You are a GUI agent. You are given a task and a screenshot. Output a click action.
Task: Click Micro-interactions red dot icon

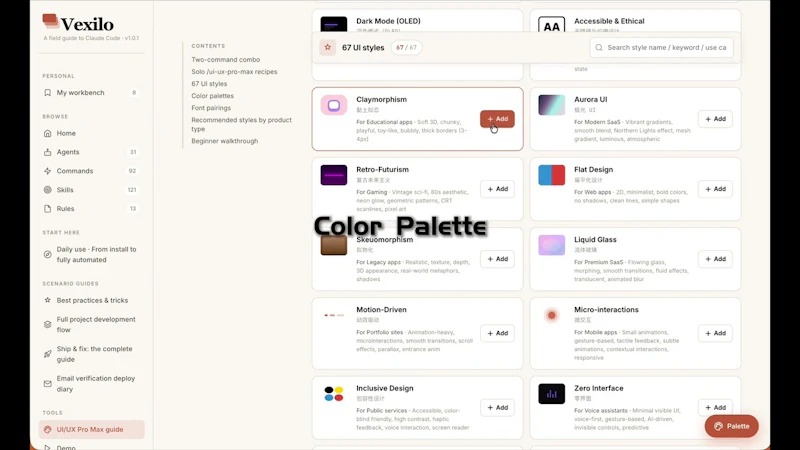[x=552, y=315]
